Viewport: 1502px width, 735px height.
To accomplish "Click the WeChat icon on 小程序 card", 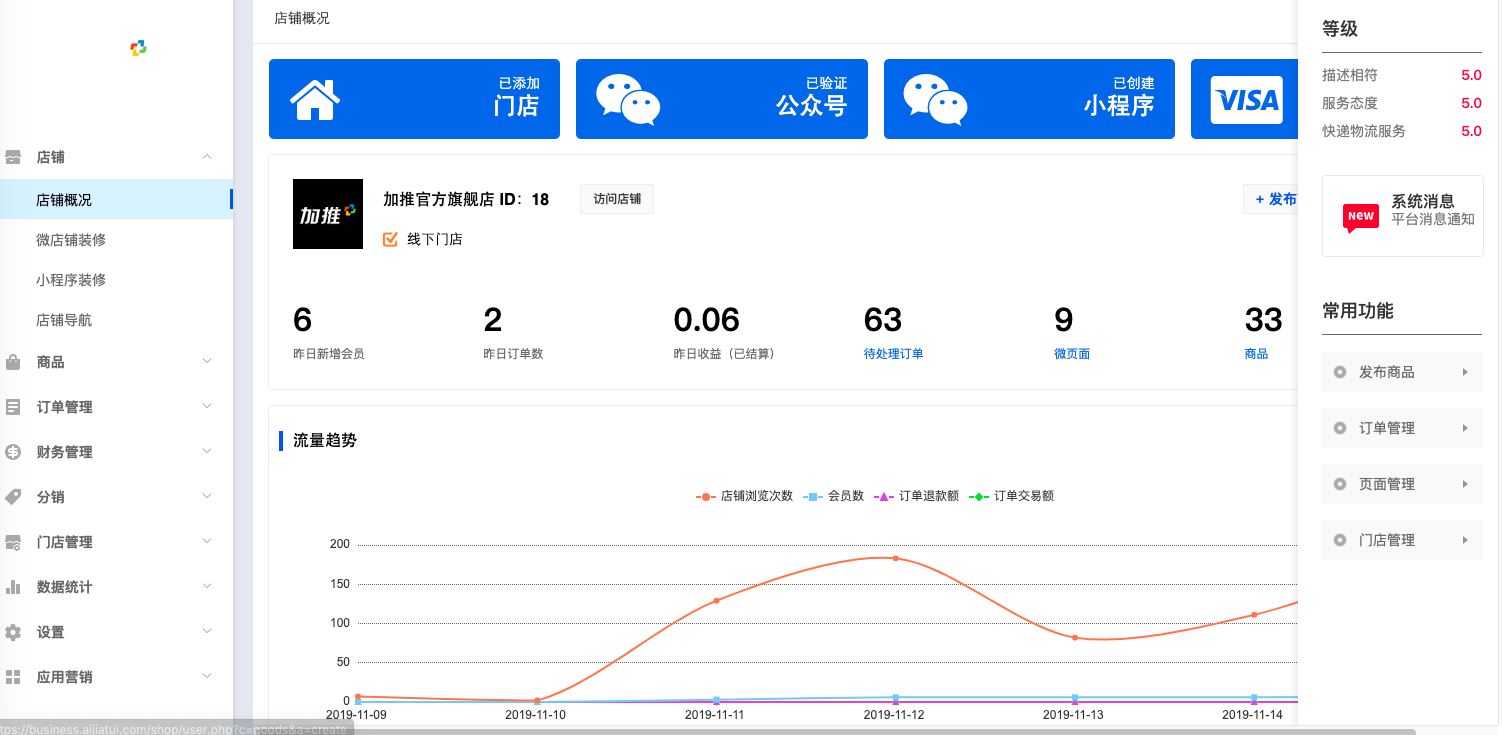I will (936, 99).
